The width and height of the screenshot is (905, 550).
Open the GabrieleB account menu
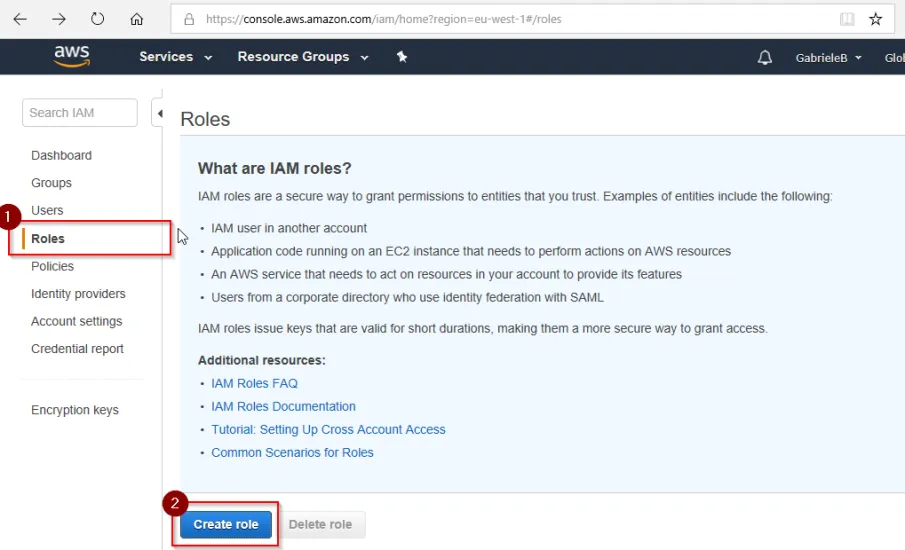[828, 58]
